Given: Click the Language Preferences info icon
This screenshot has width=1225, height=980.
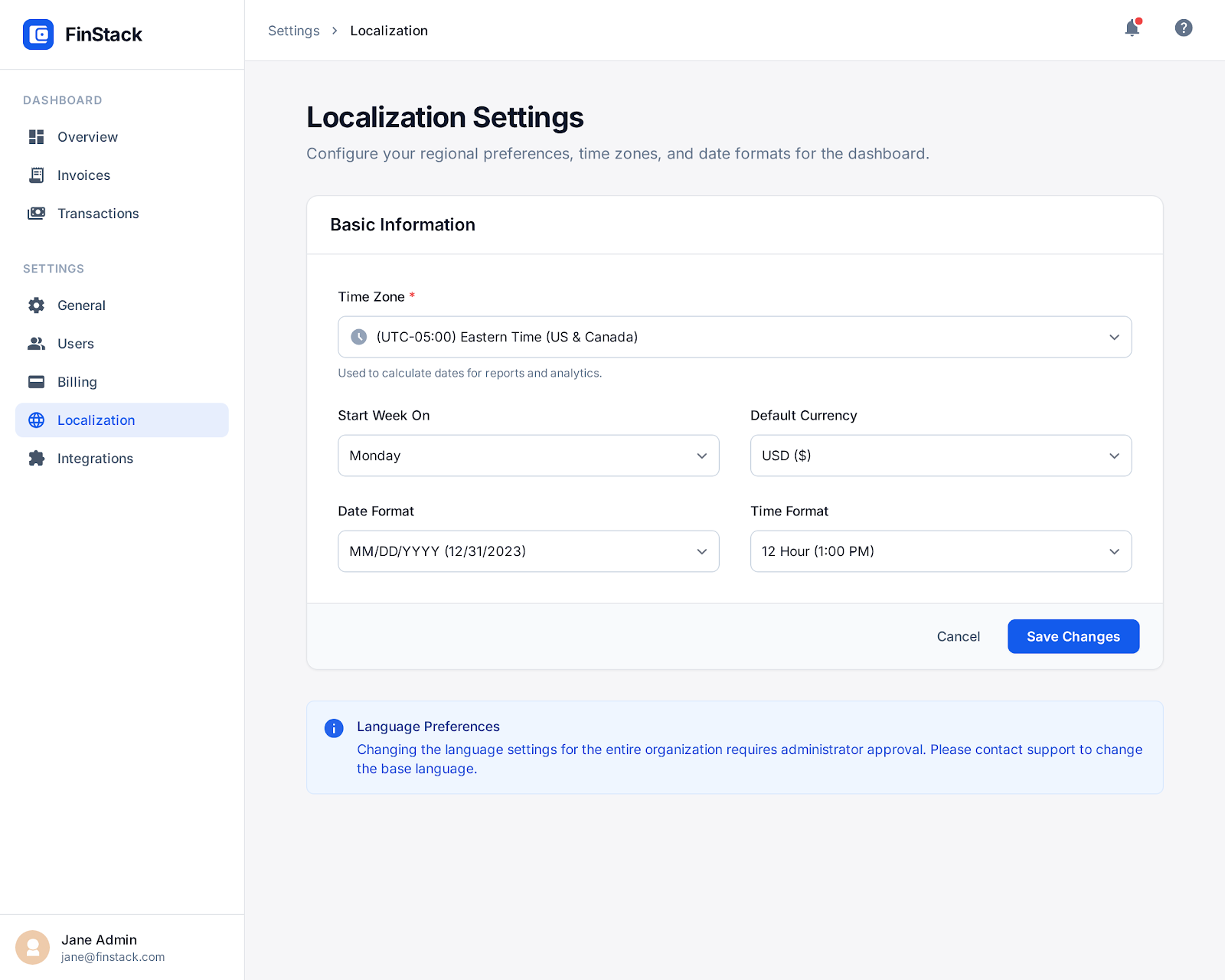Looking at the screenshot, I should tap(334, 728).
